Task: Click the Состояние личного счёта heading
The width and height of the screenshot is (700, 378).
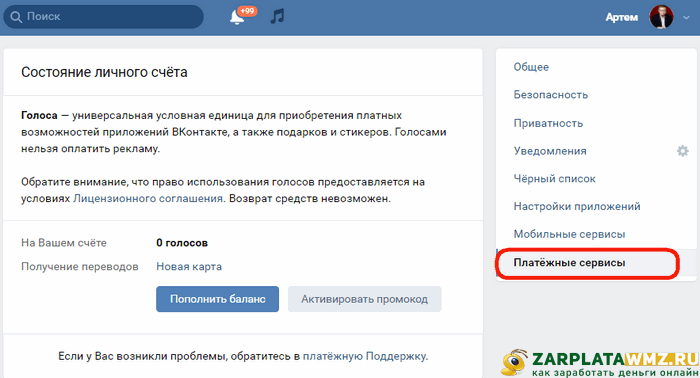Action: coord(104,72)
